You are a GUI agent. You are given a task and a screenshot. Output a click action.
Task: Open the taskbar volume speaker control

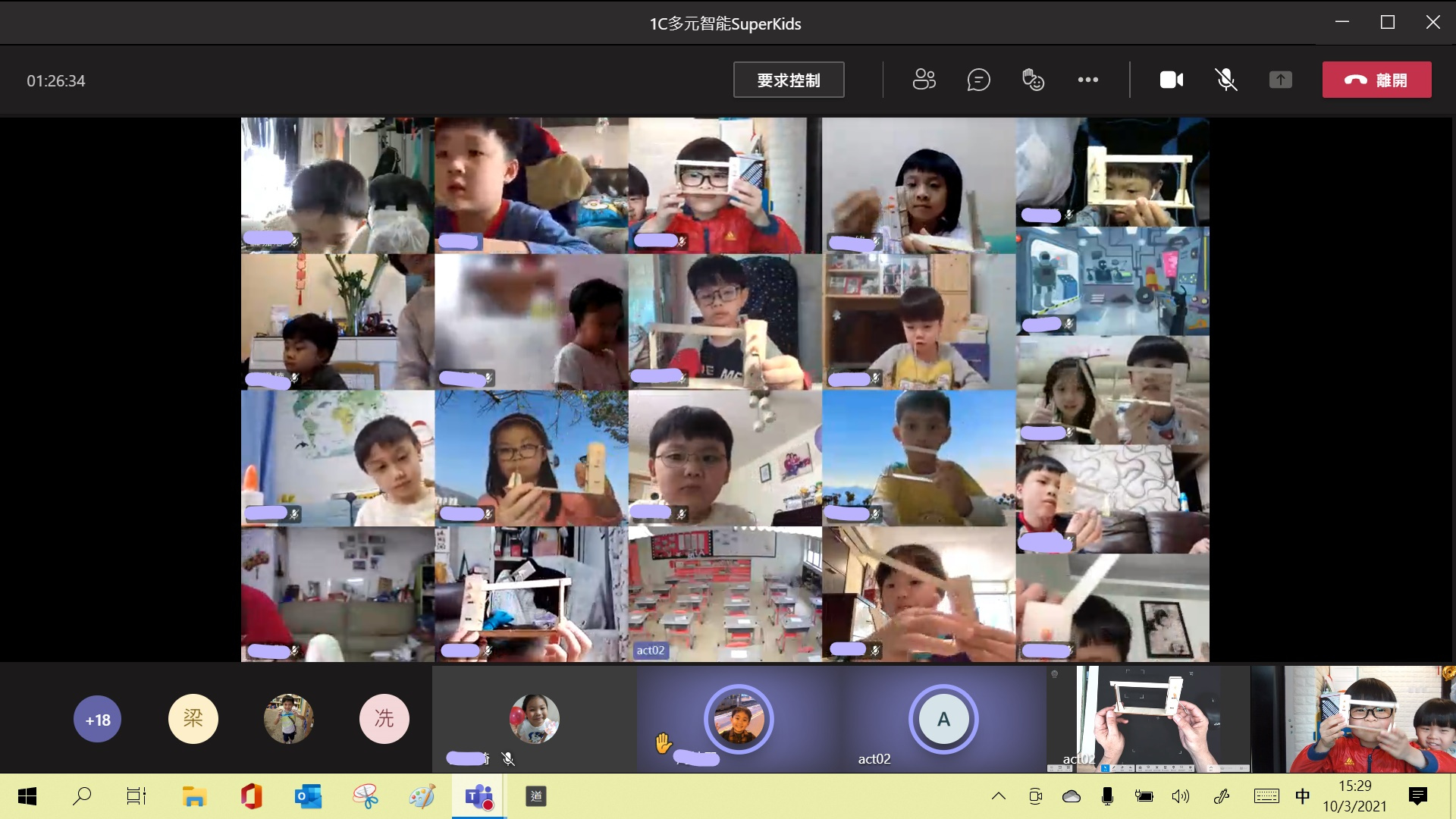[x=1180, y=796]
